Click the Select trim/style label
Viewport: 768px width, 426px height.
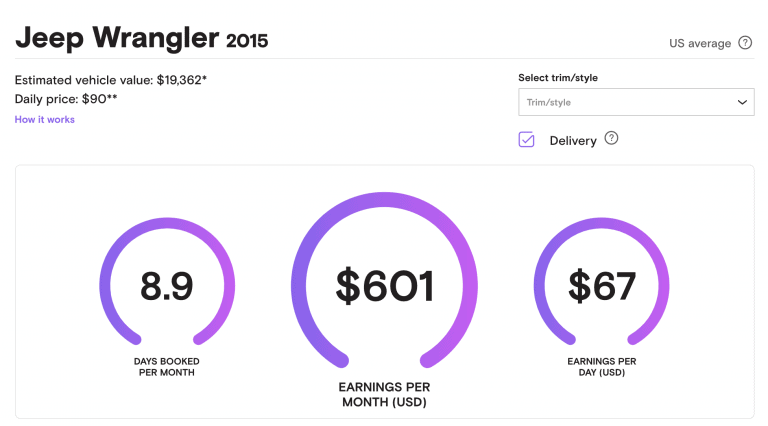coord(558,78)
